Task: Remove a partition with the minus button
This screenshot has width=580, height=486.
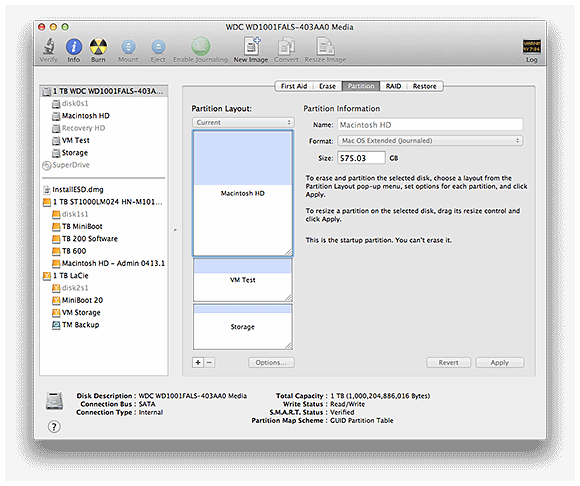Action: (209, 362)
